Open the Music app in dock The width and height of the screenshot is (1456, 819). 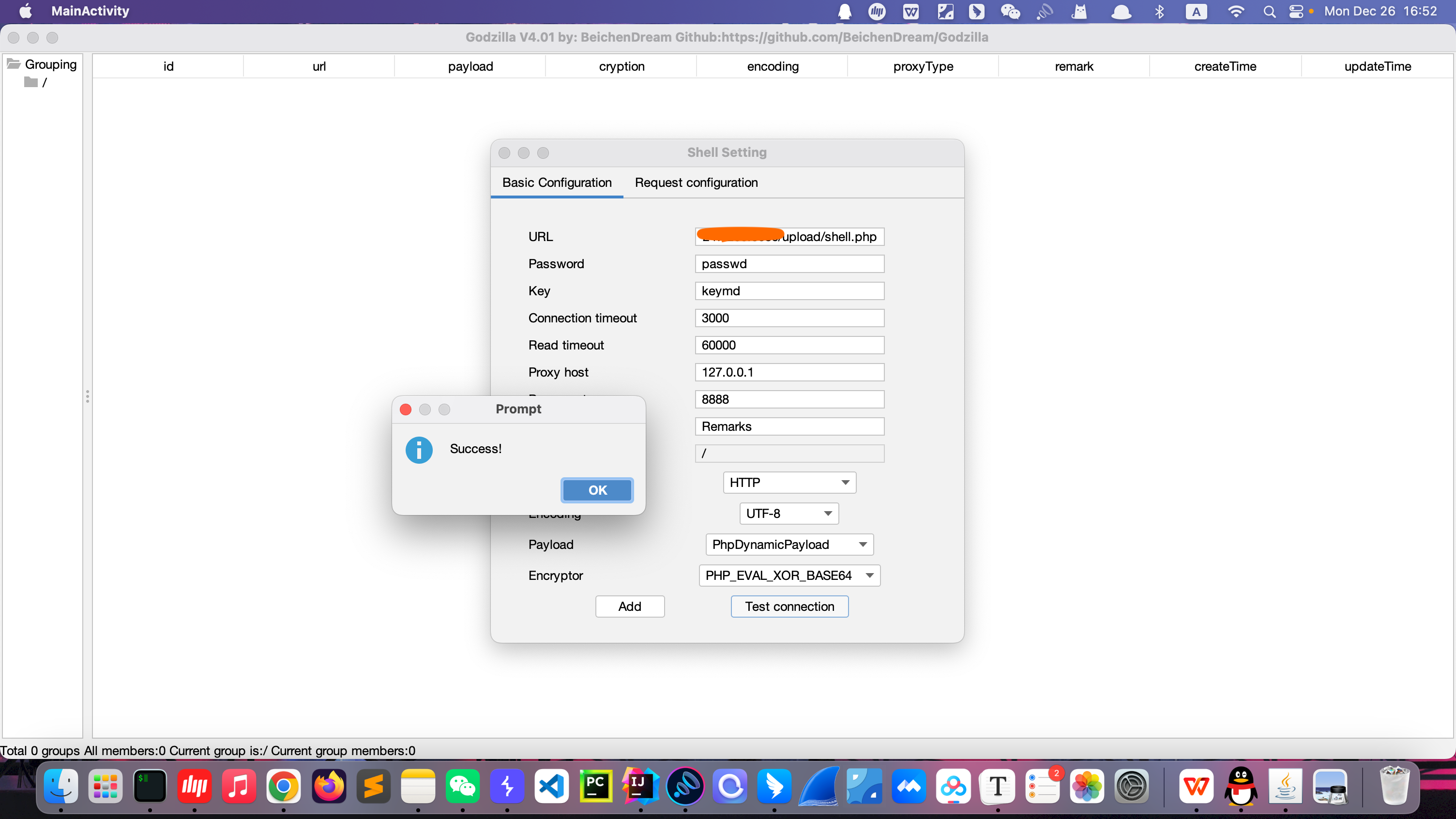pyautogui.click(x=239, y=786)
